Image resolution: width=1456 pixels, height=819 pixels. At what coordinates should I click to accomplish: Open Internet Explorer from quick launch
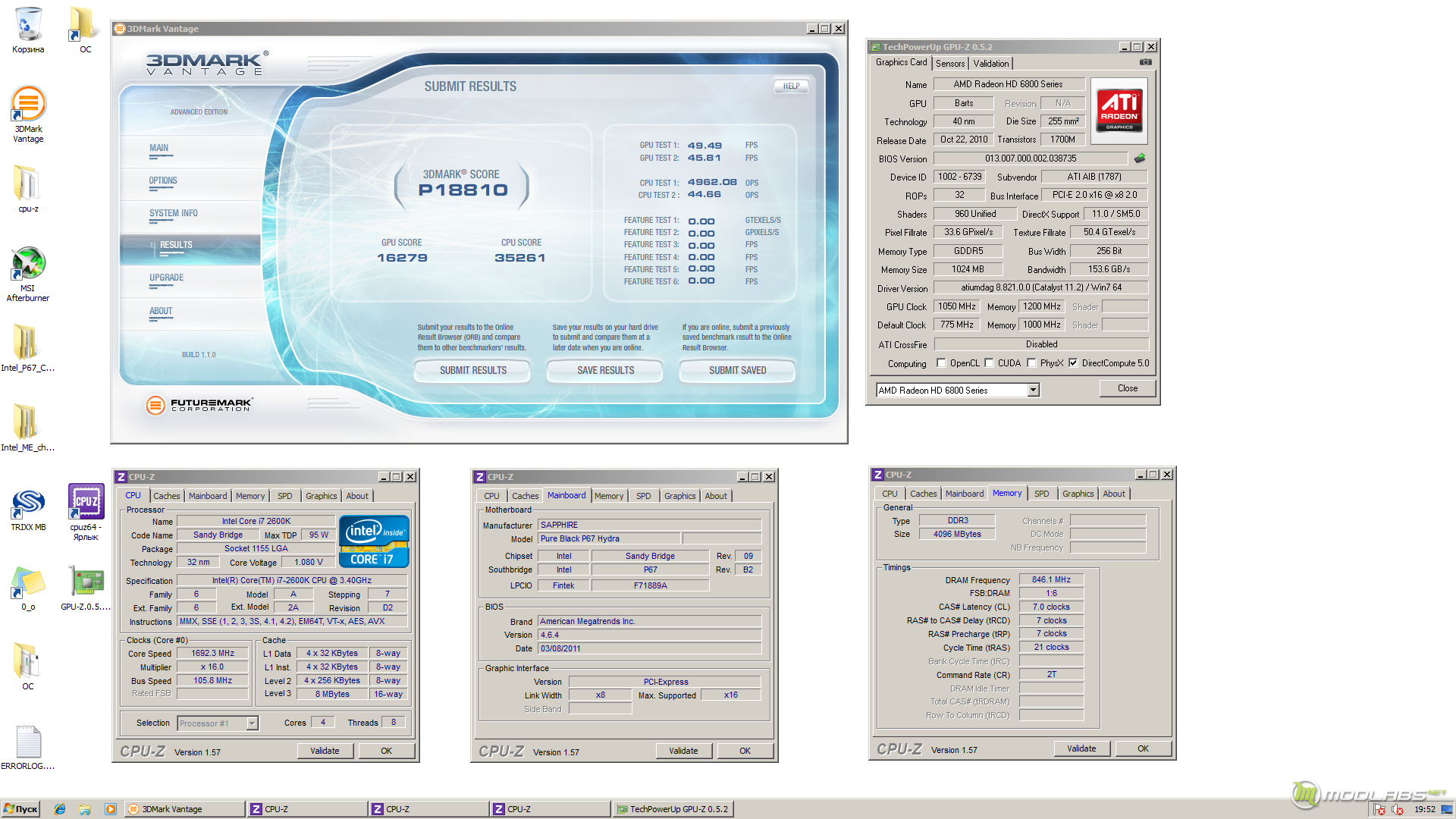click(x=60, y=809)
